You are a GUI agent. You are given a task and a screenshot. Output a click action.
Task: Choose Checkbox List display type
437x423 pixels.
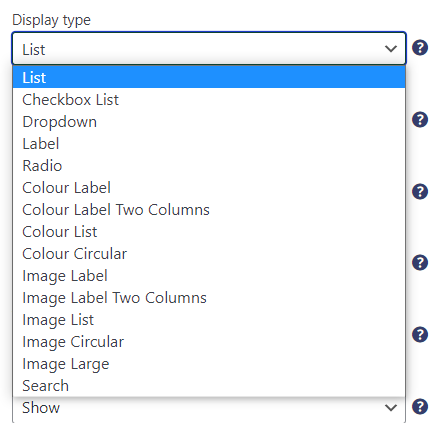click(x=209, y=99)
